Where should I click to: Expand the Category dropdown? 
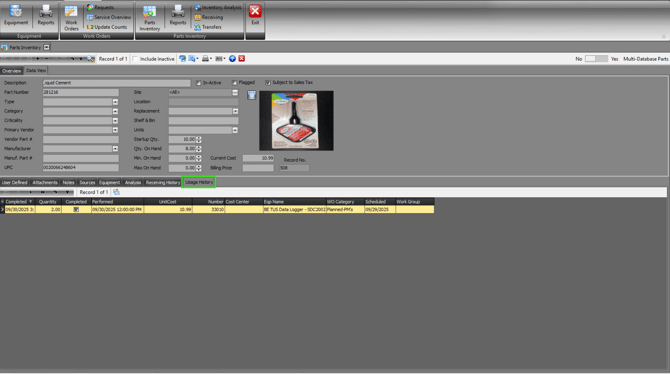115,111
